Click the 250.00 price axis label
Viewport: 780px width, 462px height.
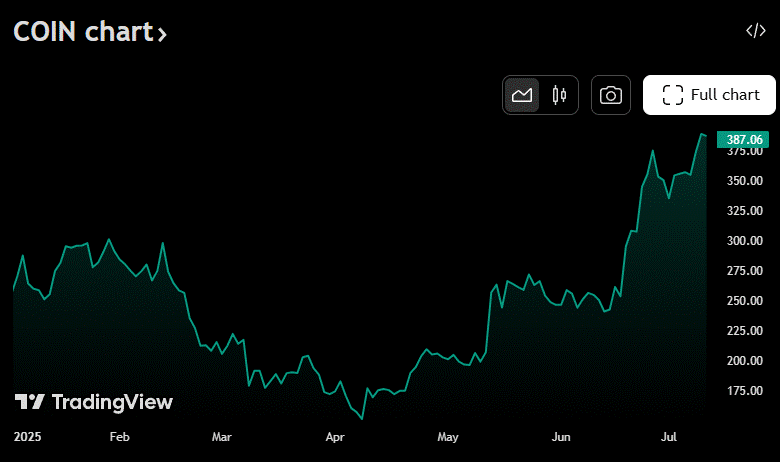[745, 300]
